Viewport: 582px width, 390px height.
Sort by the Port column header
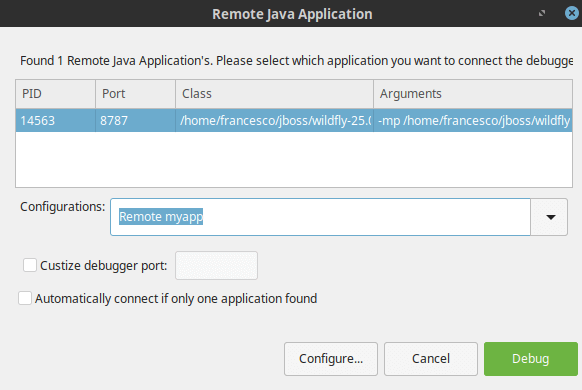[x=135, y=94]
